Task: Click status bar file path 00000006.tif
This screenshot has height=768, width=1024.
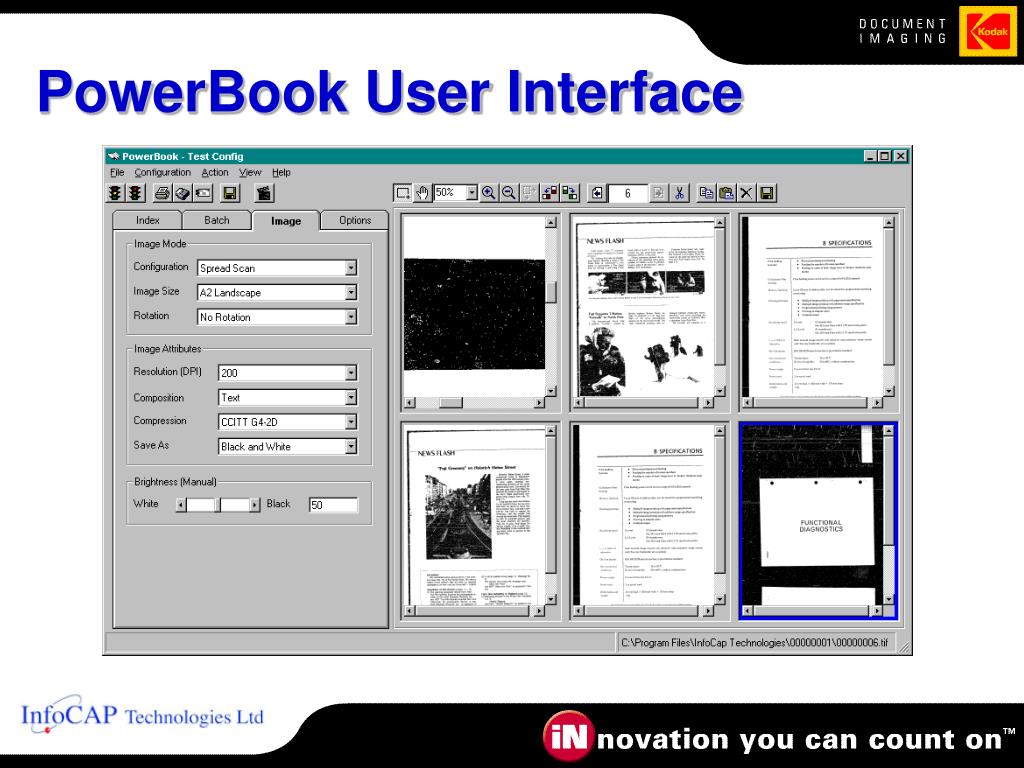Action: pyautogui.click(x=754, y=643)
